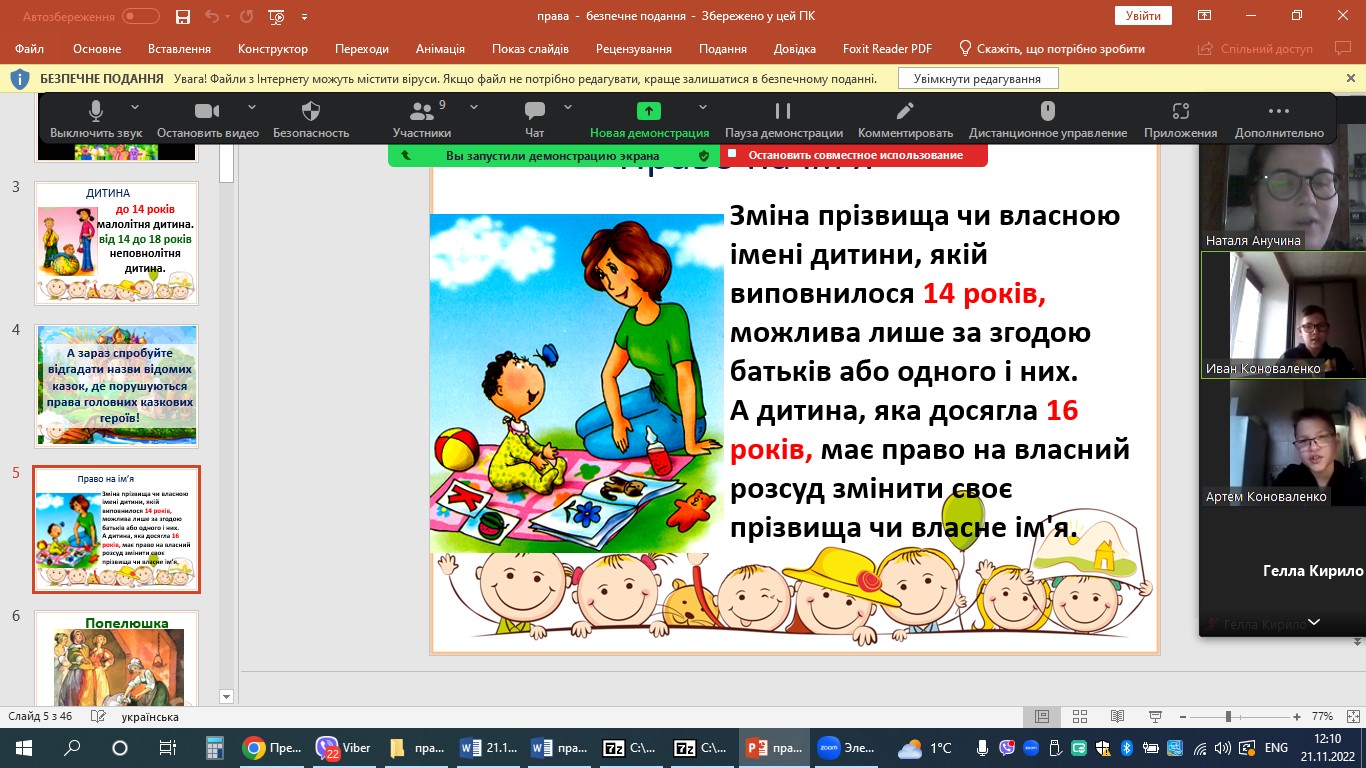The height and width of the screenshot is (768, 1366).
Task: Open the Анімація ribbon tab
Action: pos(440,49)
